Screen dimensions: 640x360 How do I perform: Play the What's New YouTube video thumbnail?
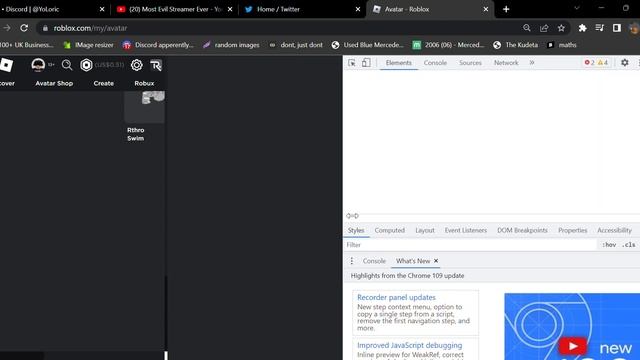tap(572, 347)
